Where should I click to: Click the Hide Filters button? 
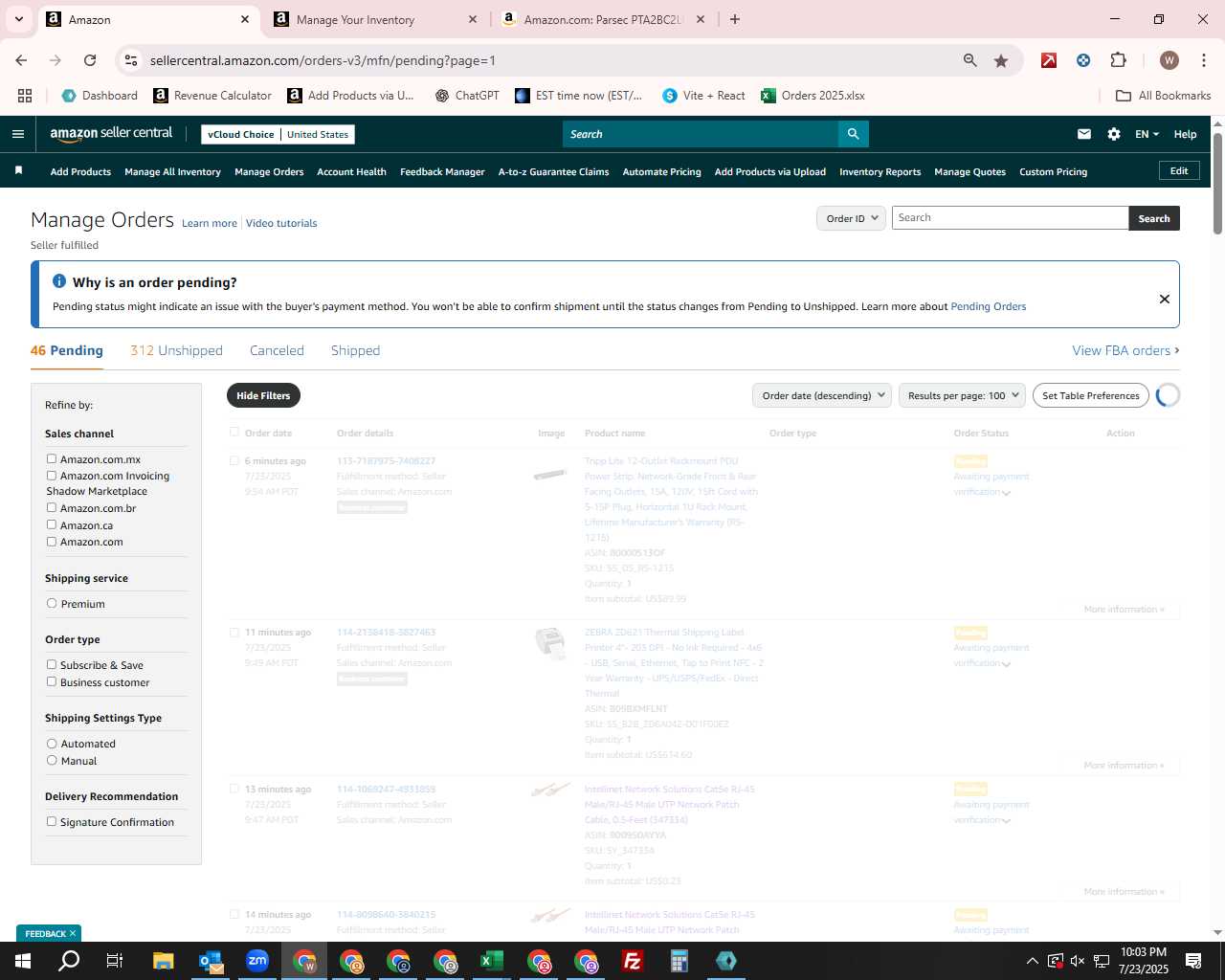263,395
